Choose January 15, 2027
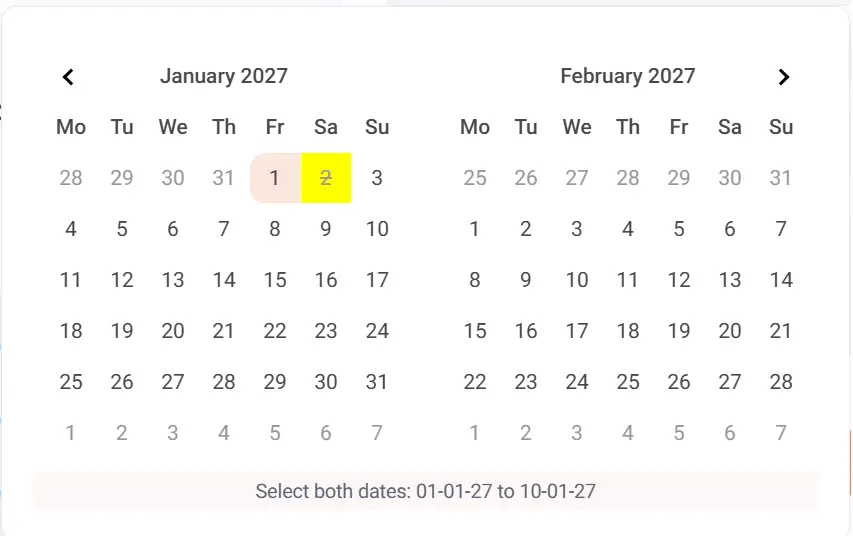The image size is (853, 536). 275,280
